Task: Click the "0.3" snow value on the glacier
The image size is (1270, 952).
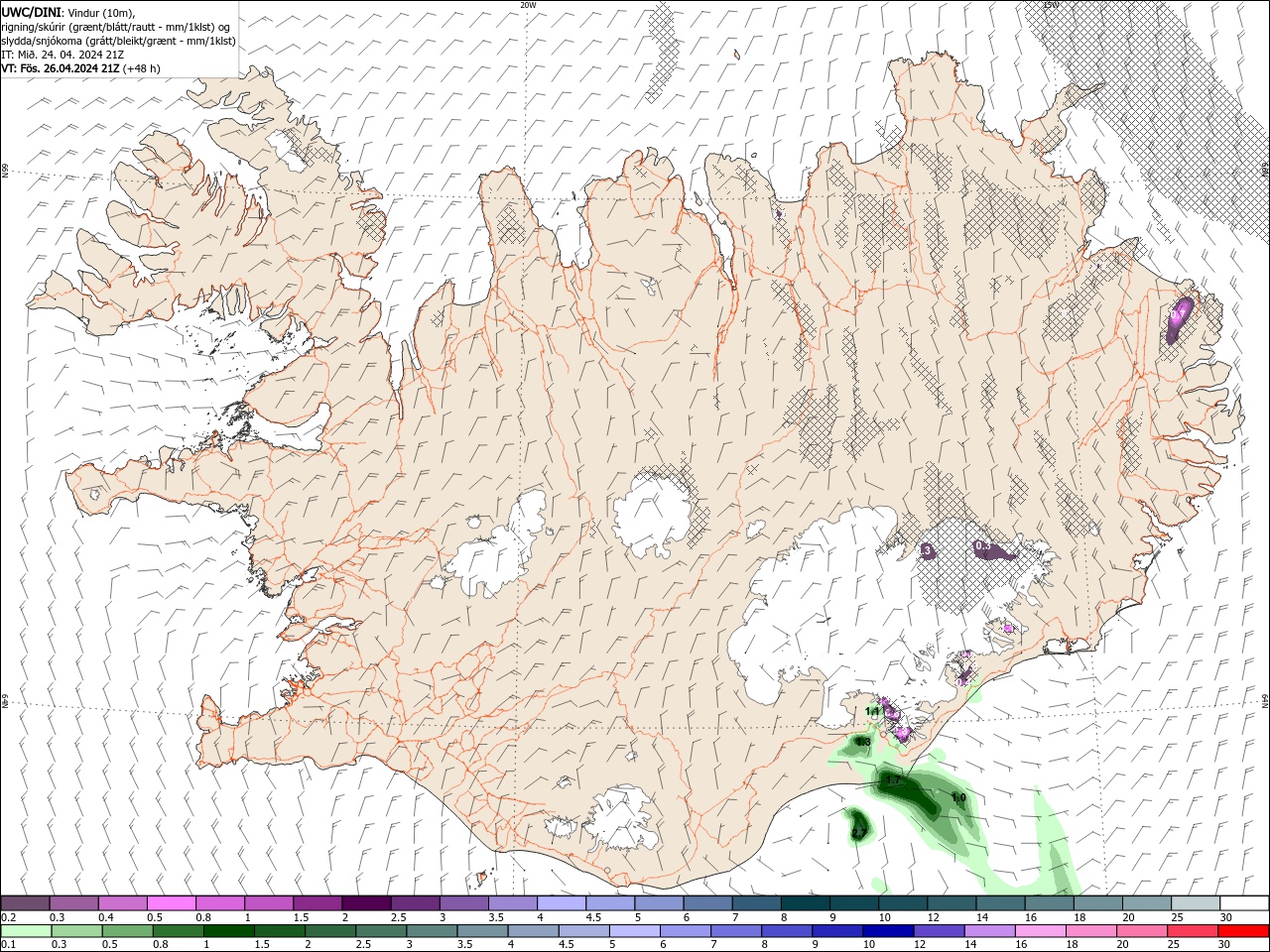Action: pos(983,545)
